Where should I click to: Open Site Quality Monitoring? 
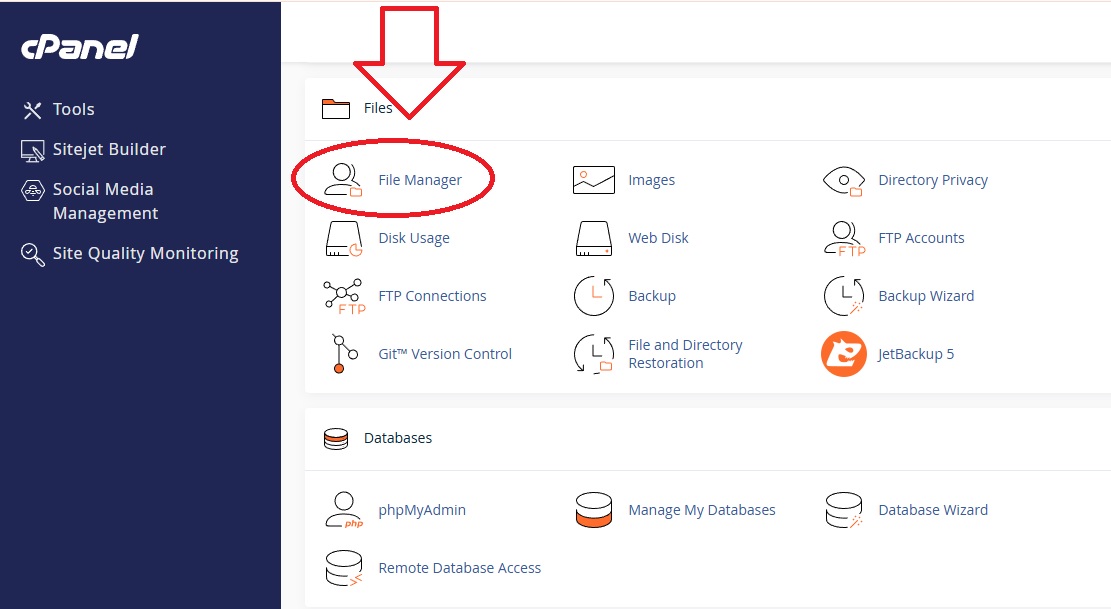click(145, 253)
